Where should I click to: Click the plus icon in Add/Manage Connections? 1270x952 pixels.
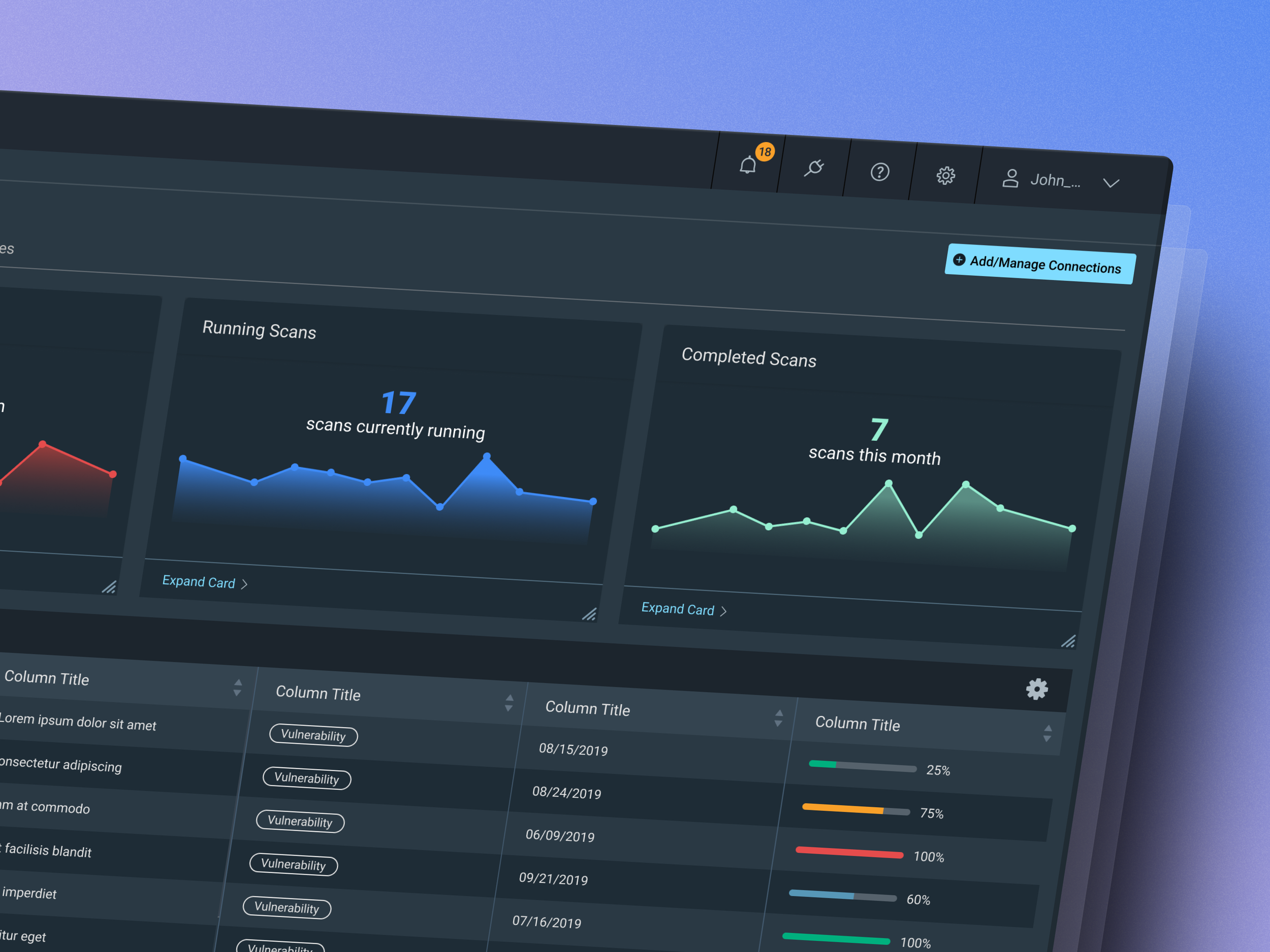(960, 260)
